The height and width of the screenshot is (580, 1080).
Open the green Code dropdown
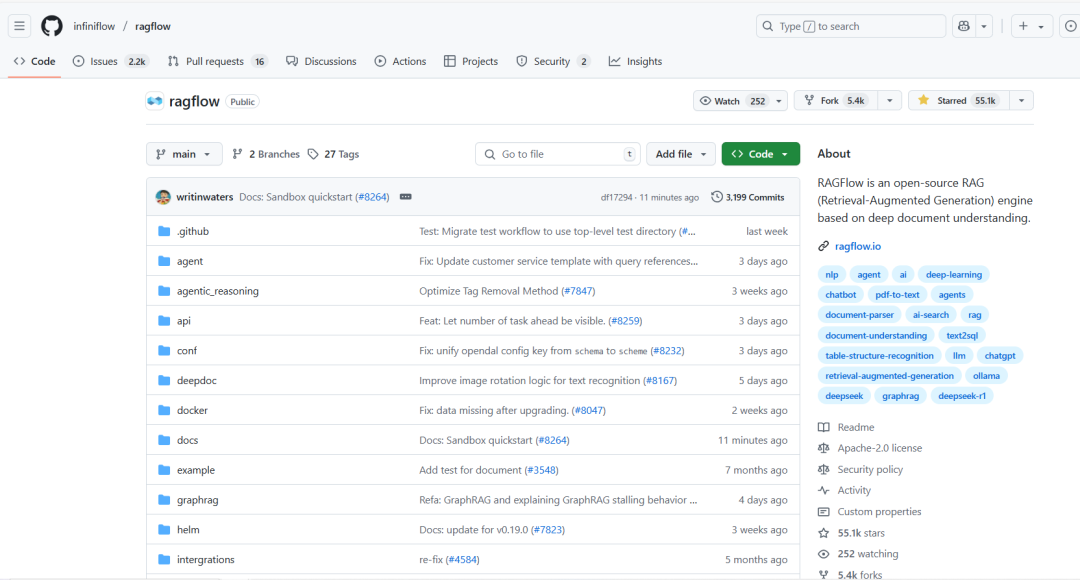760,154
